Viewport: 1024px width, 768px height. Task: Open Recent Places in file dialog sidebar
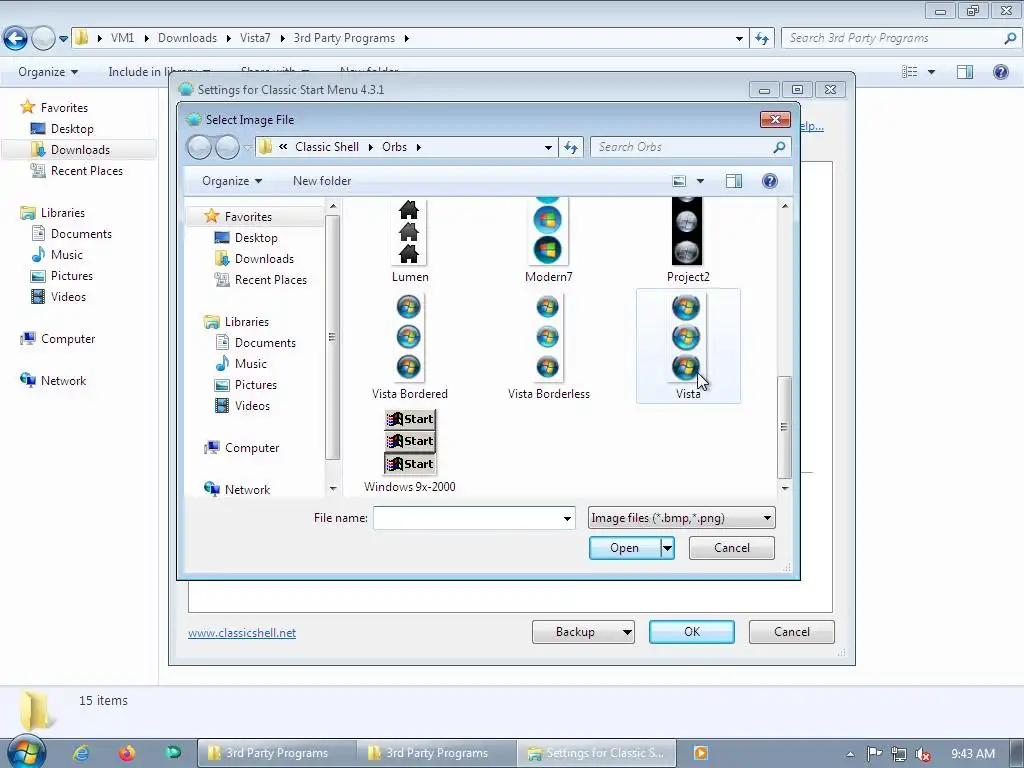(270, 280)
